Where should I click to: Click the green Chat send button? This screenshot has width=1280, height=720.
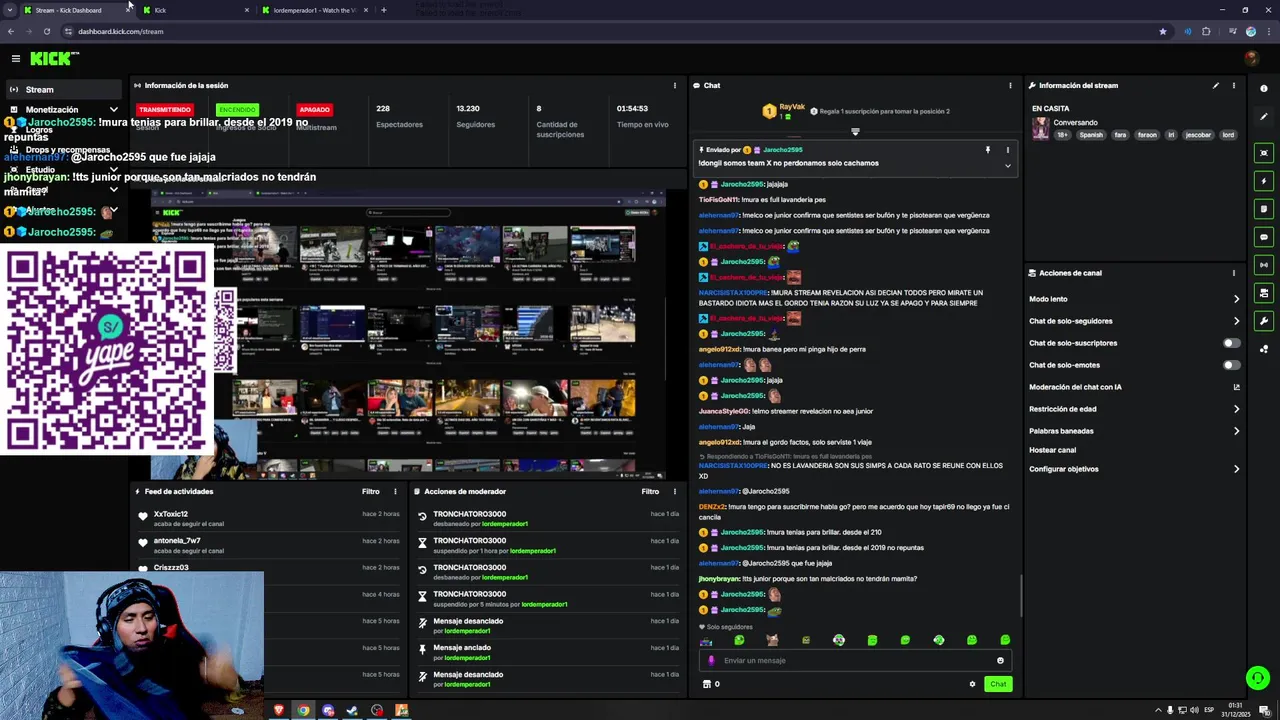tap(998, 684)
